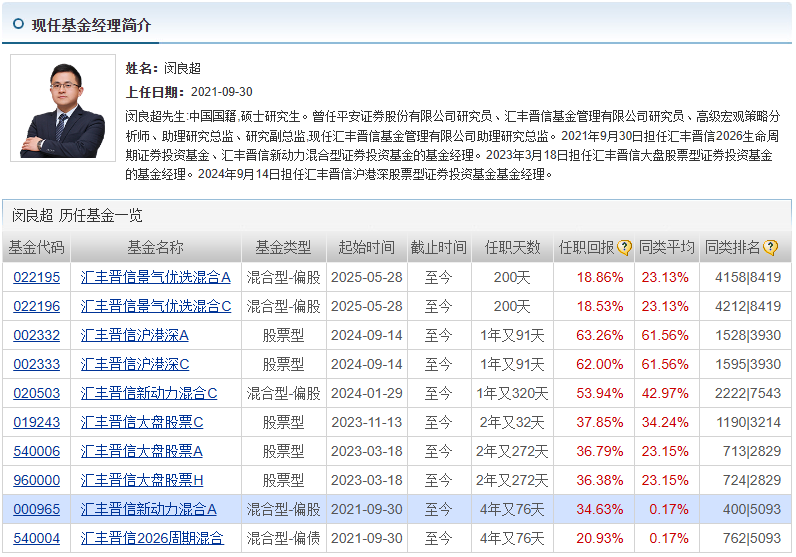Click the 闵良超 历任基金一览 table title
Screen dimensions: 796x557
[x=77, y=215]
